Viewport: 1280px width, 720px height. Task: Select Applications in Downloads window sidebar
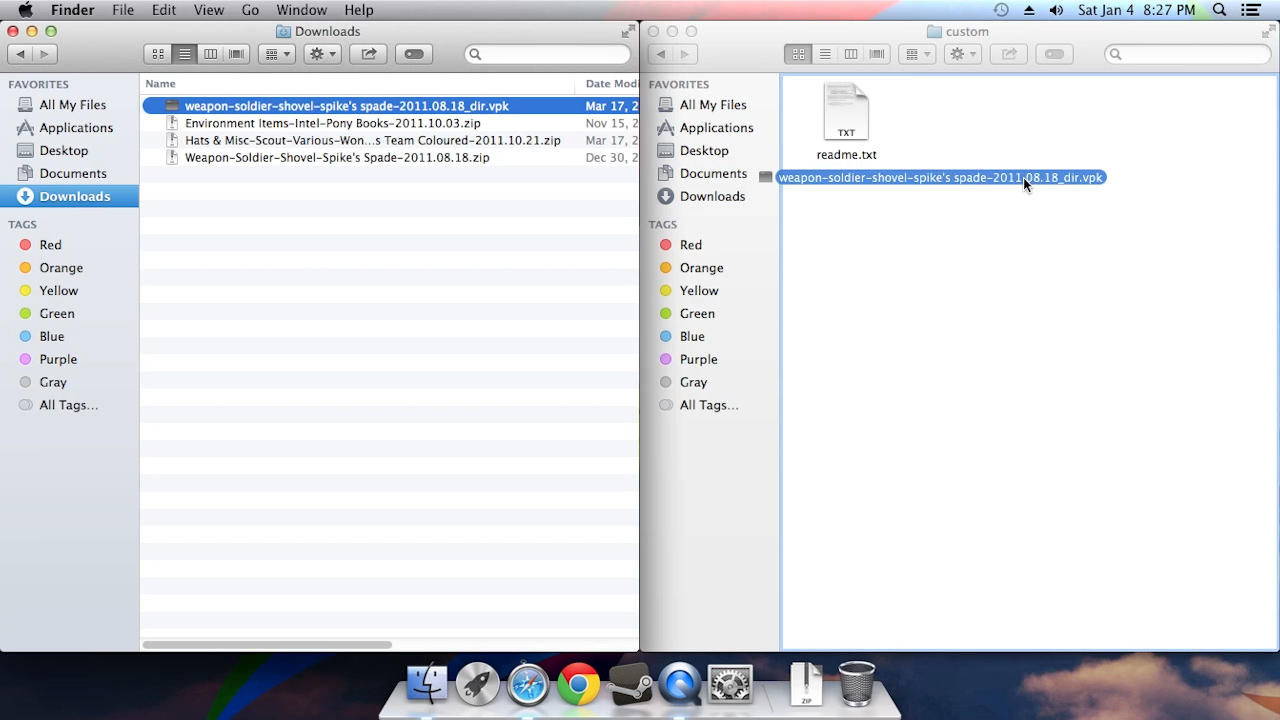tap(70, 127)
